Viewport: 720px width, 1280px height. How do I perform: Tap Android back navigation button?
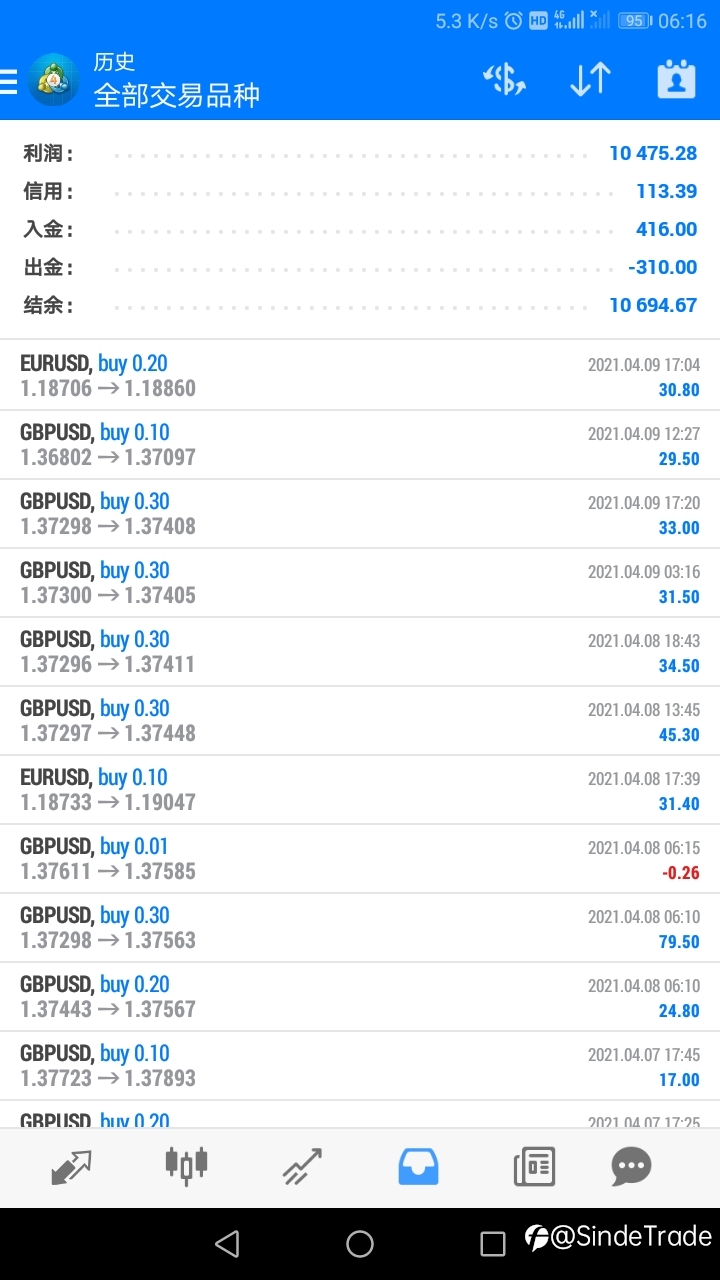click(x=227, y=1244)
